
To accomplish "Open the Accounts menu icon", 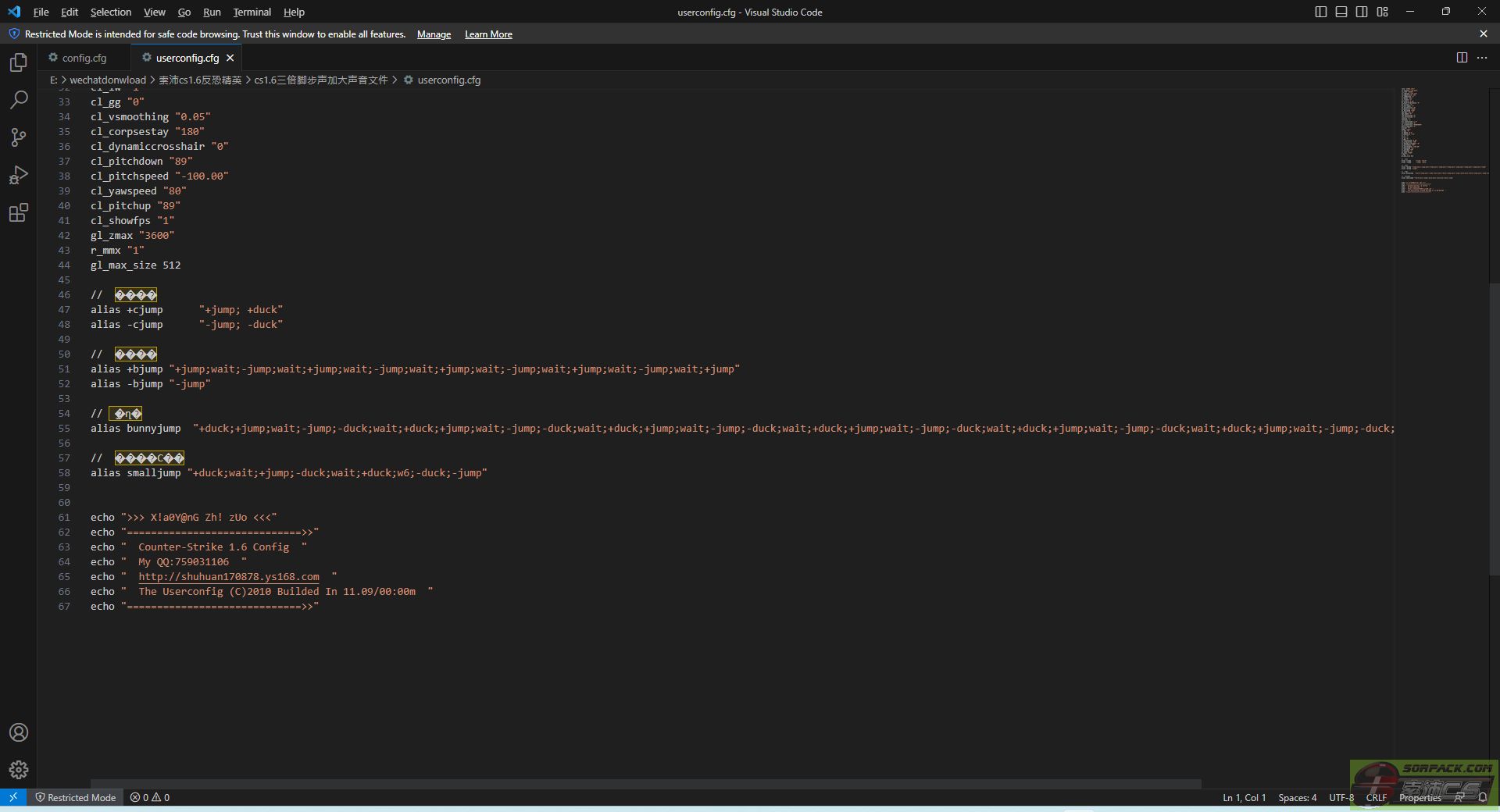I will 19,732.
